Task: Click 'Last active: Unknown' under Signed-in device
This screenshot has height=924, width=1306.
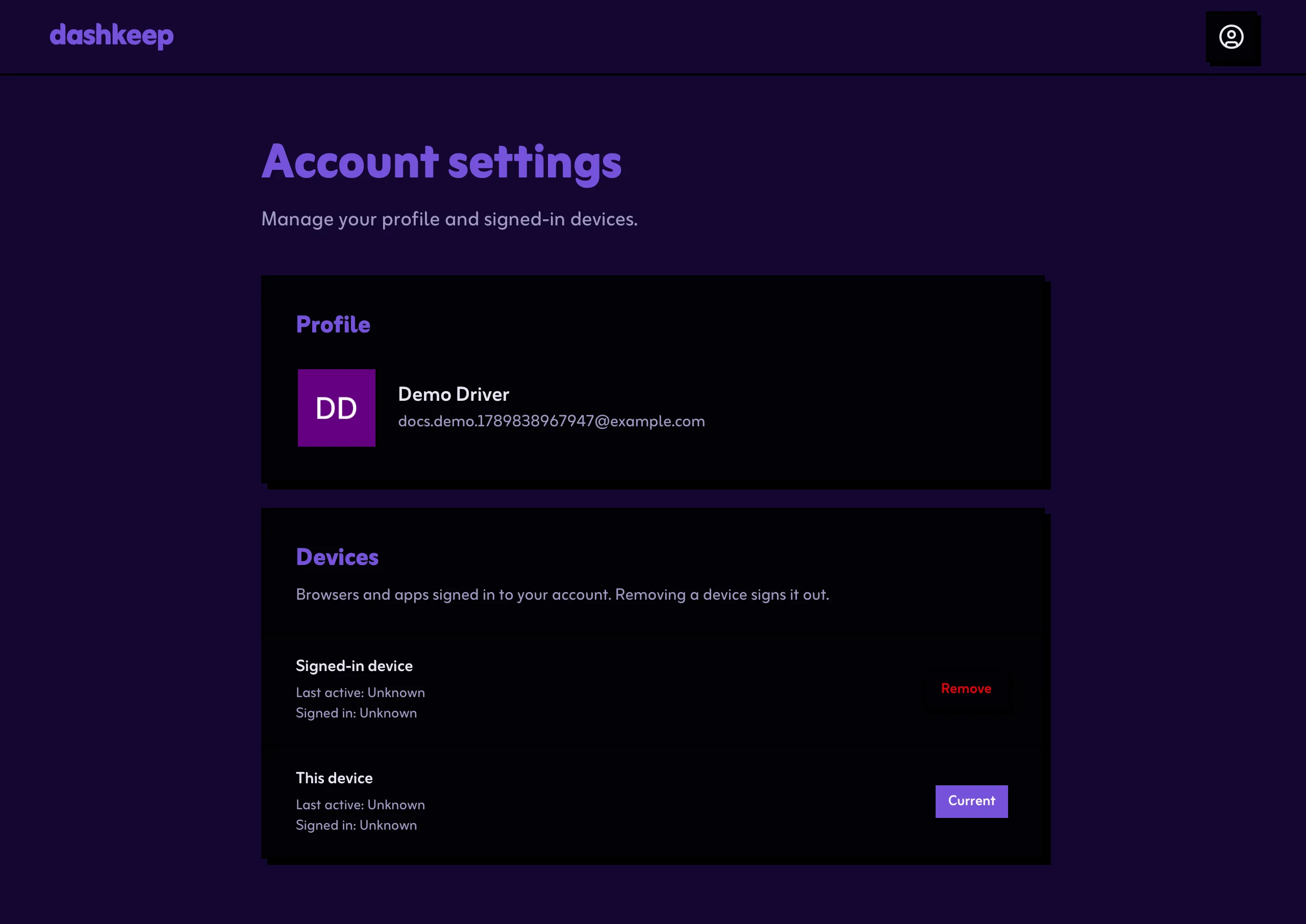Action: point(360,692)
